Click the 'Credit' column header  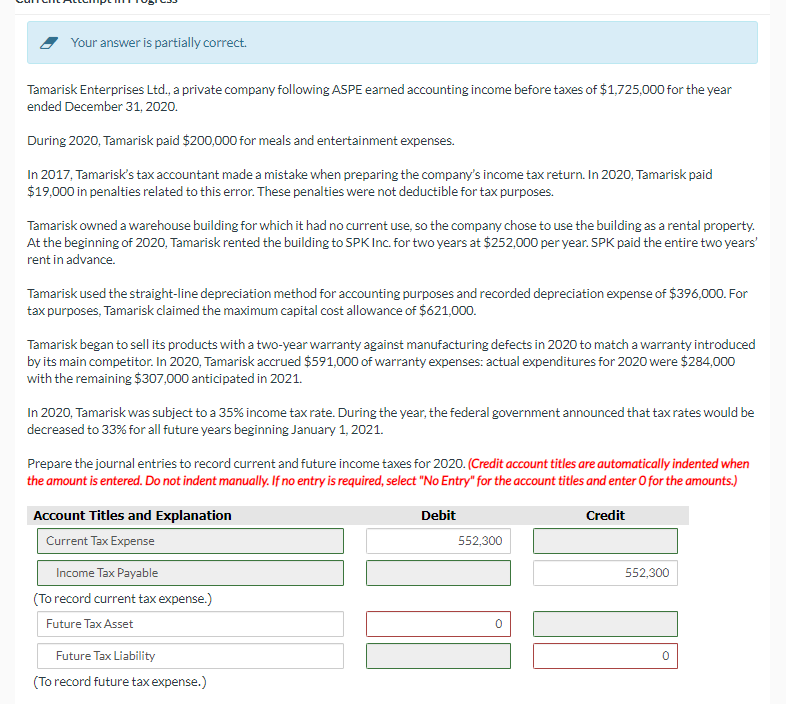tap(605, 515)
